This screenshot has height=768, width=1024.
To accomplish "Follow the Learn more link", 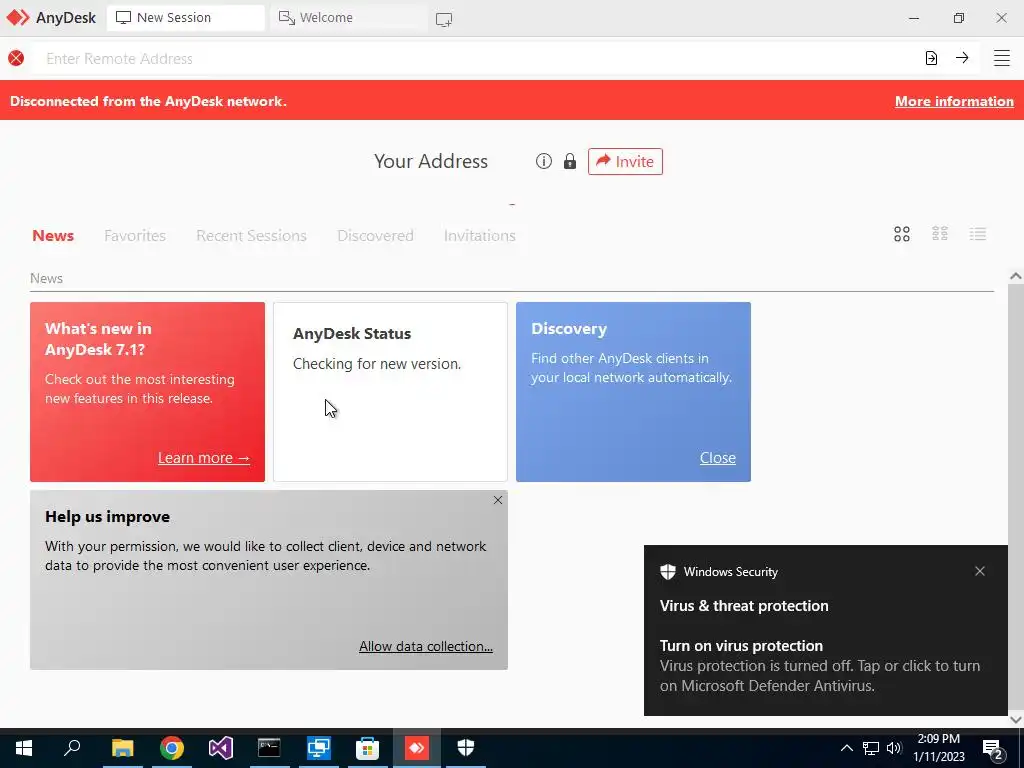I will [x=204, y=458].
